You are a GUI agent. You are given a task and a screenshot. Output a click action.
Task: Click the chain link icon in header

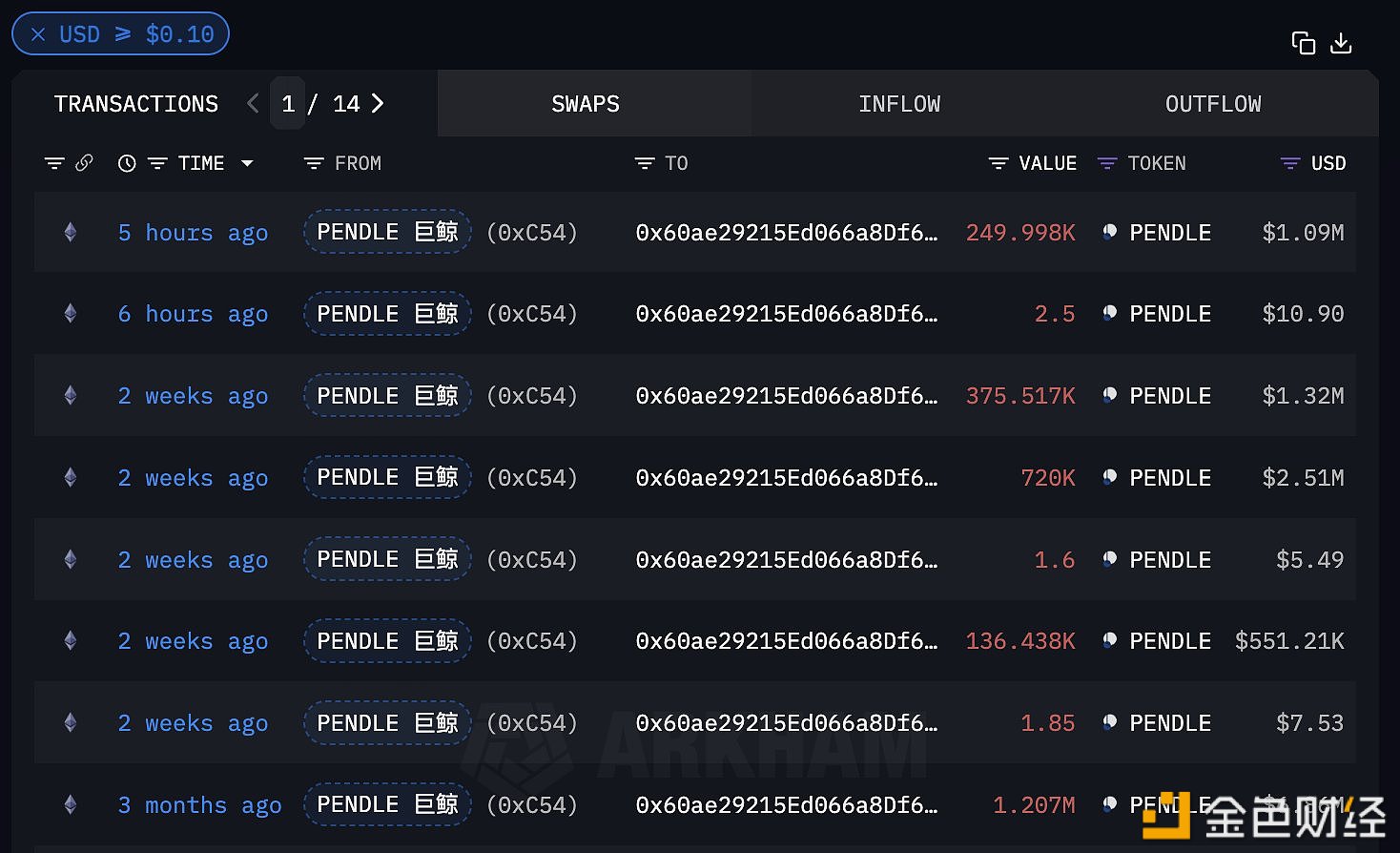[x=84, y=163]
